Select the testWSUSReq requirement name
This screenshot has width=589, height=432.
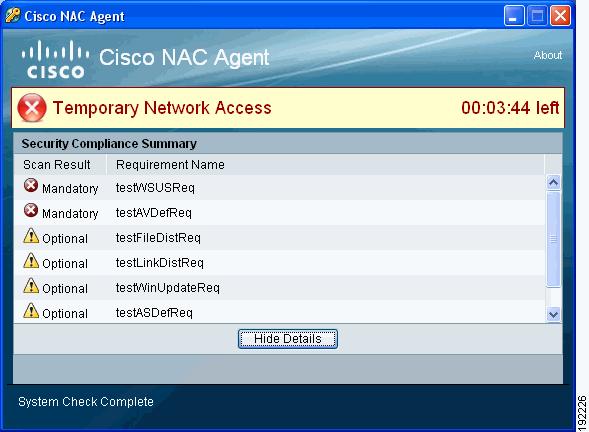(155, 187)
